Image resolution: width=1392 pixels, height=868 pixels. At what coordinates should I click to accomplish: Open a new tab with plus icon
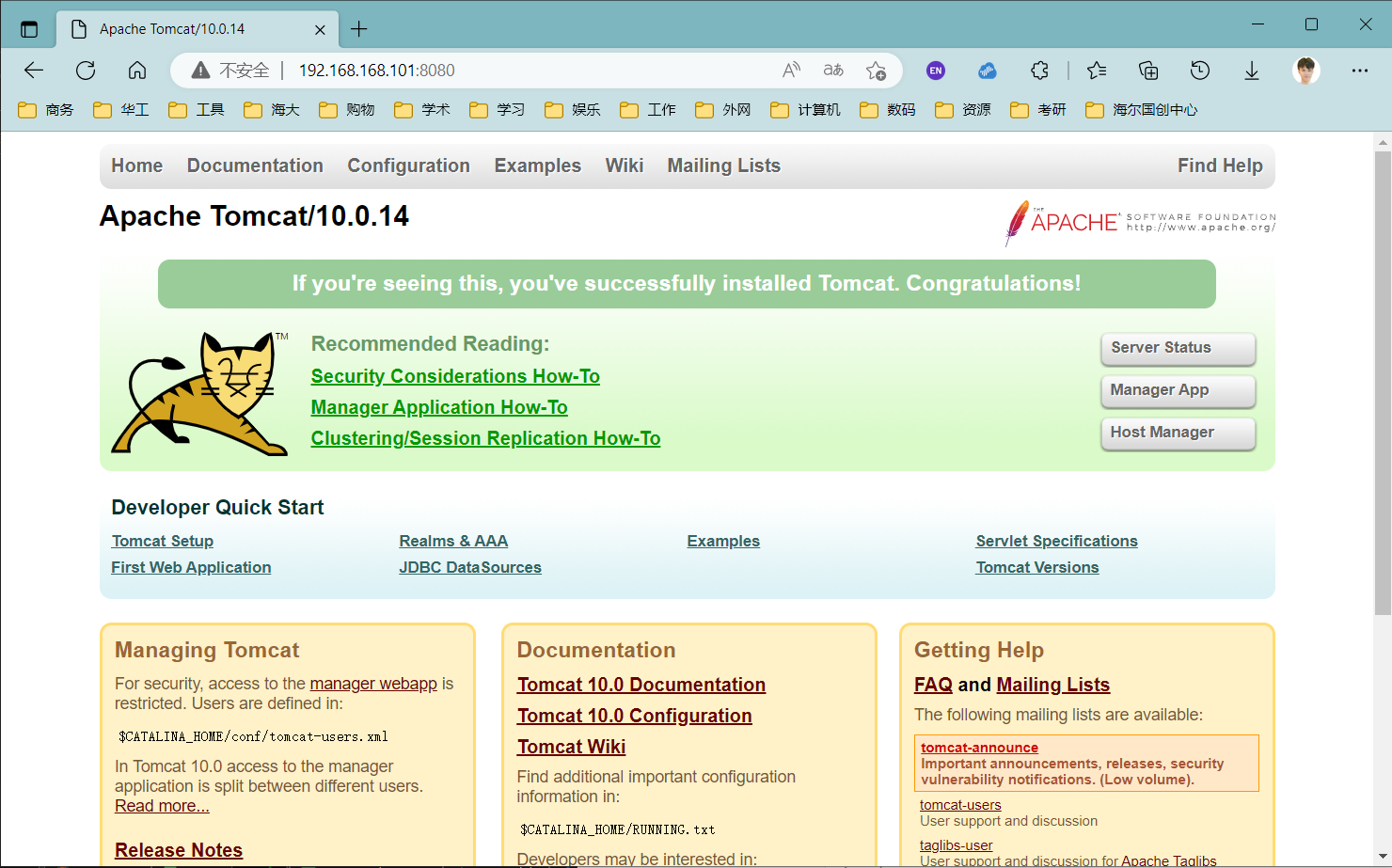[x=359, y=29]
